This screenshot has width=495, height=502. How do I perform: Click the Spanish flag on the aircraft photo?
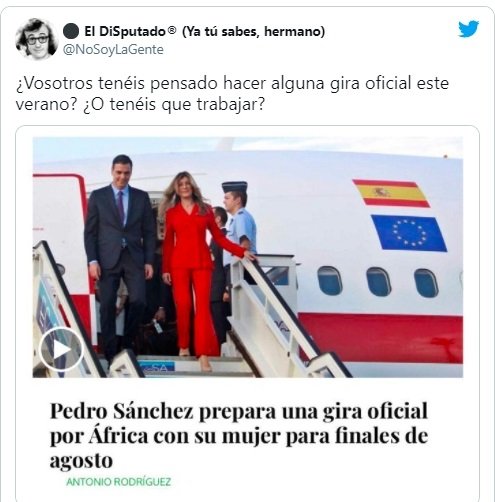[391, 193]
